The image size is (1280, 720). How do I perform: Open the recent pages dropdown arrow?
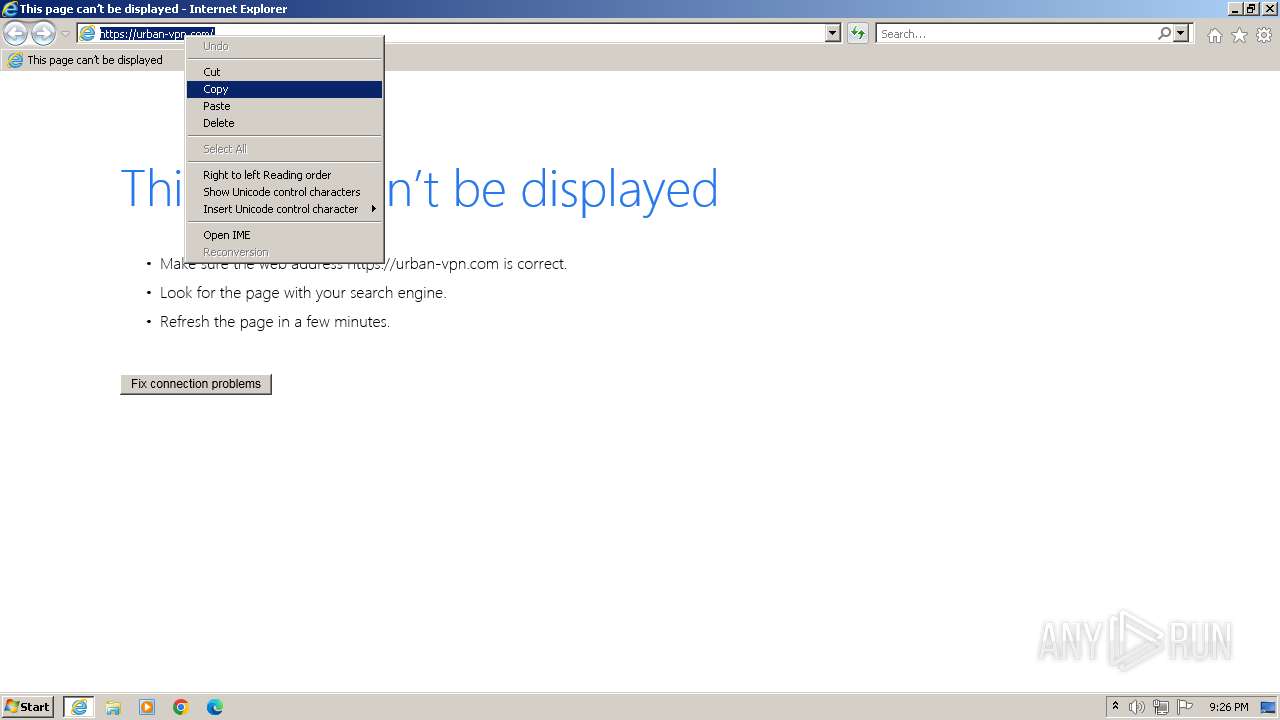65,34
